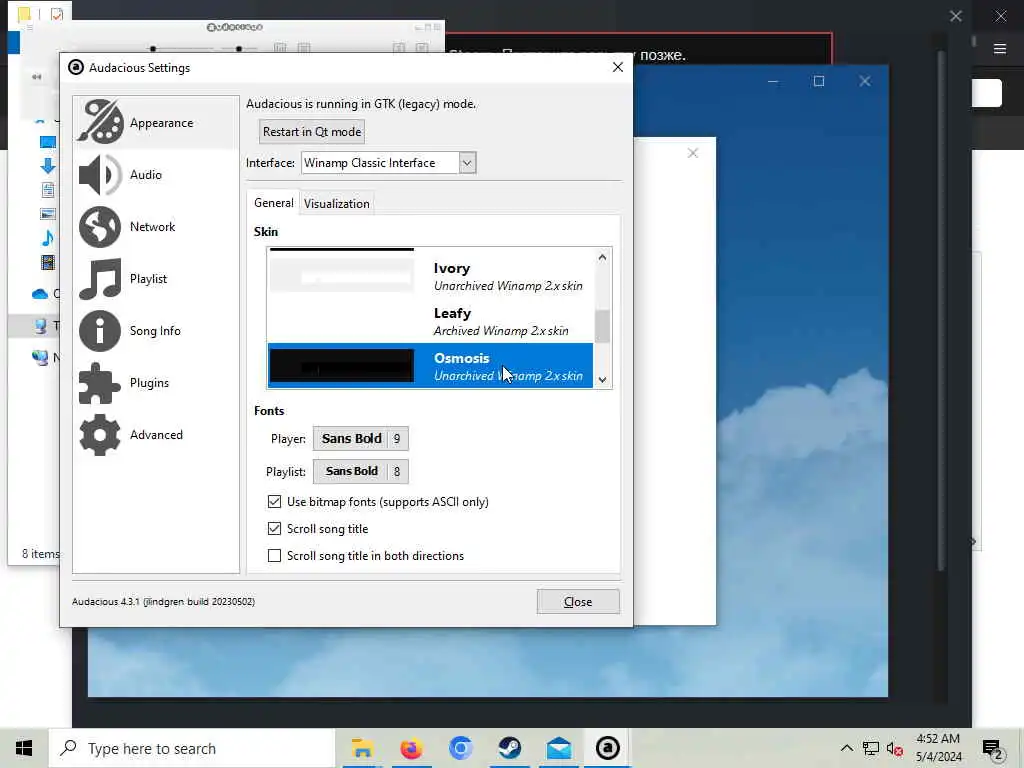1024x768 pixels.
Task: Select the Osmosis skin entry
Action: point(430,366)
